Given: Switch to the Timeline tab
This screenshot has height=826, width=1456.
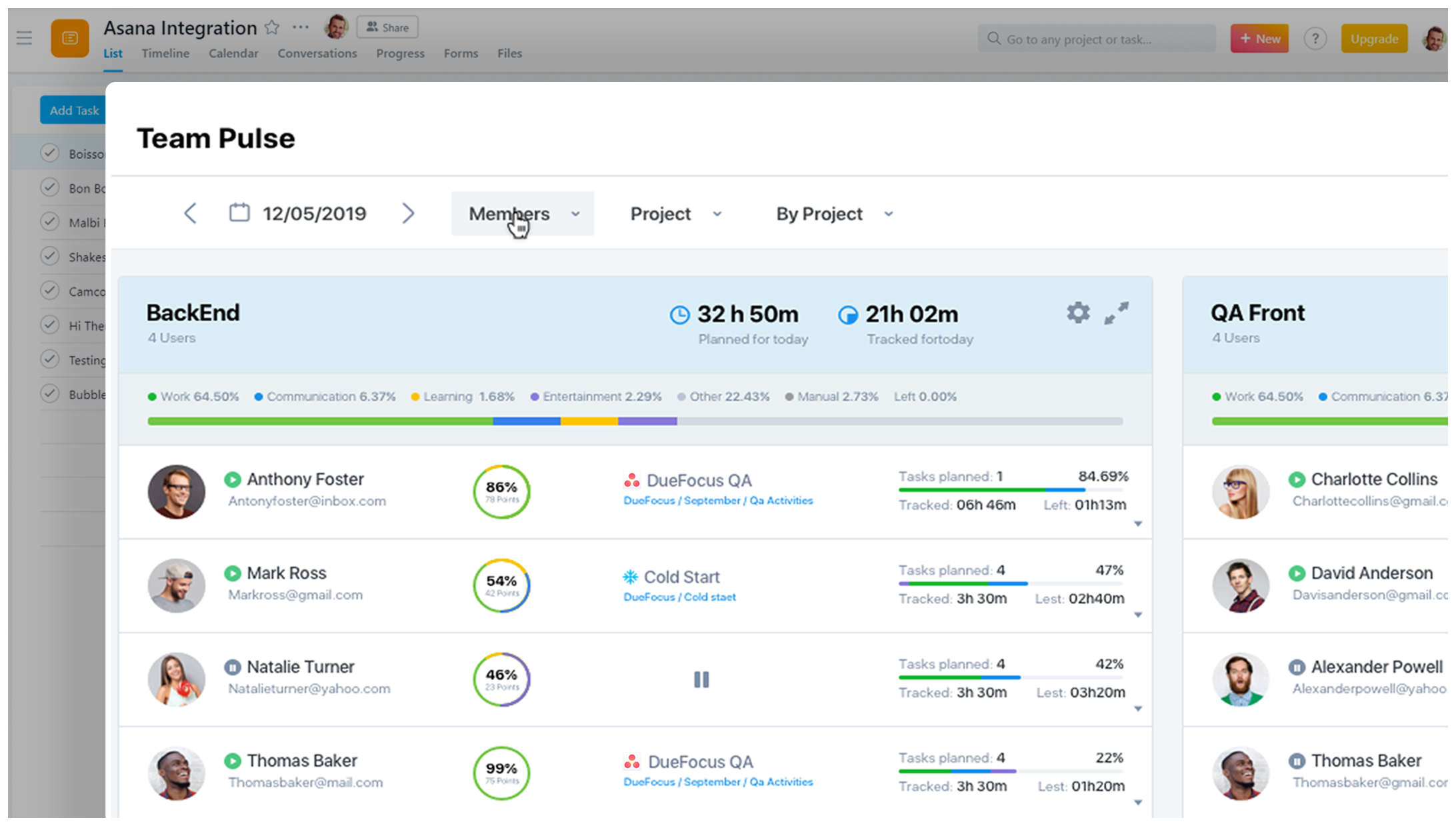Looking at the screenshot, I should click(x=165, y=53).
